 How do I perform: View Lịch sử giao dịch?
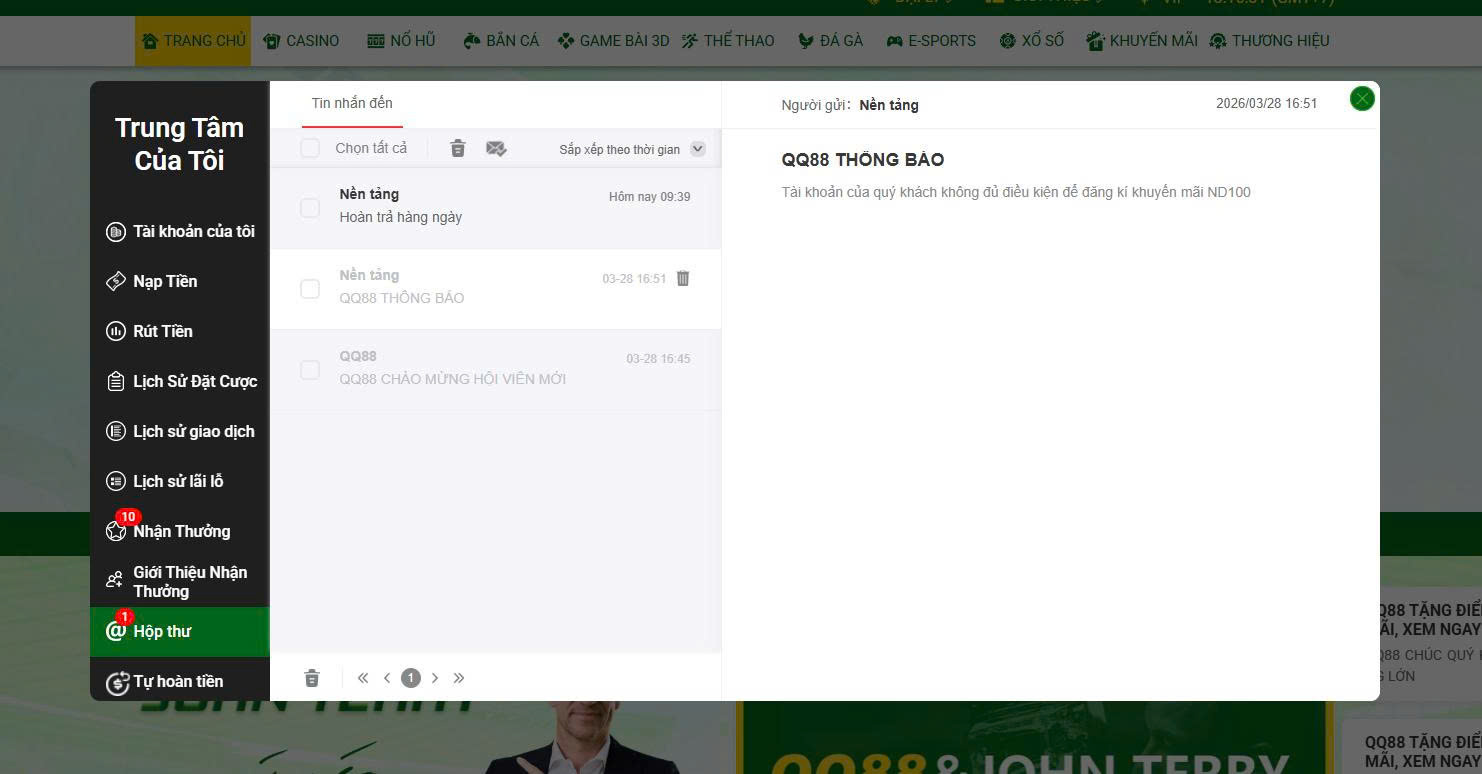[180, 431]
